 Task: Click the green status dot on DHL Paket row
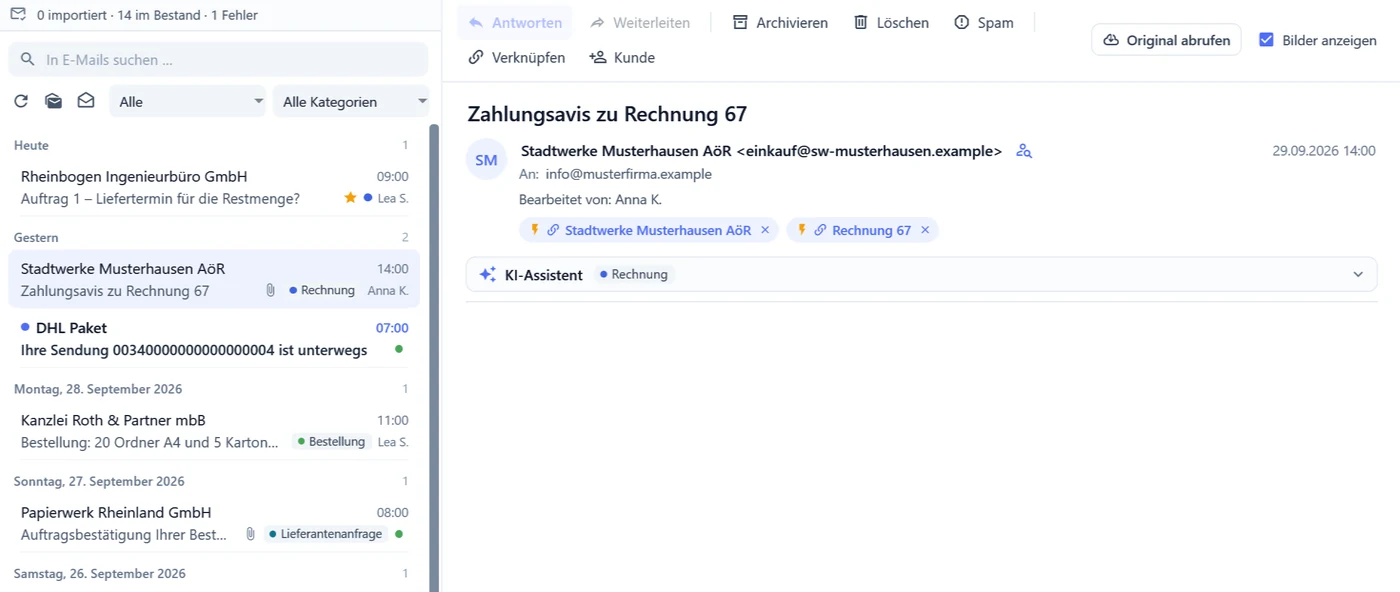[x=399, y=349]
